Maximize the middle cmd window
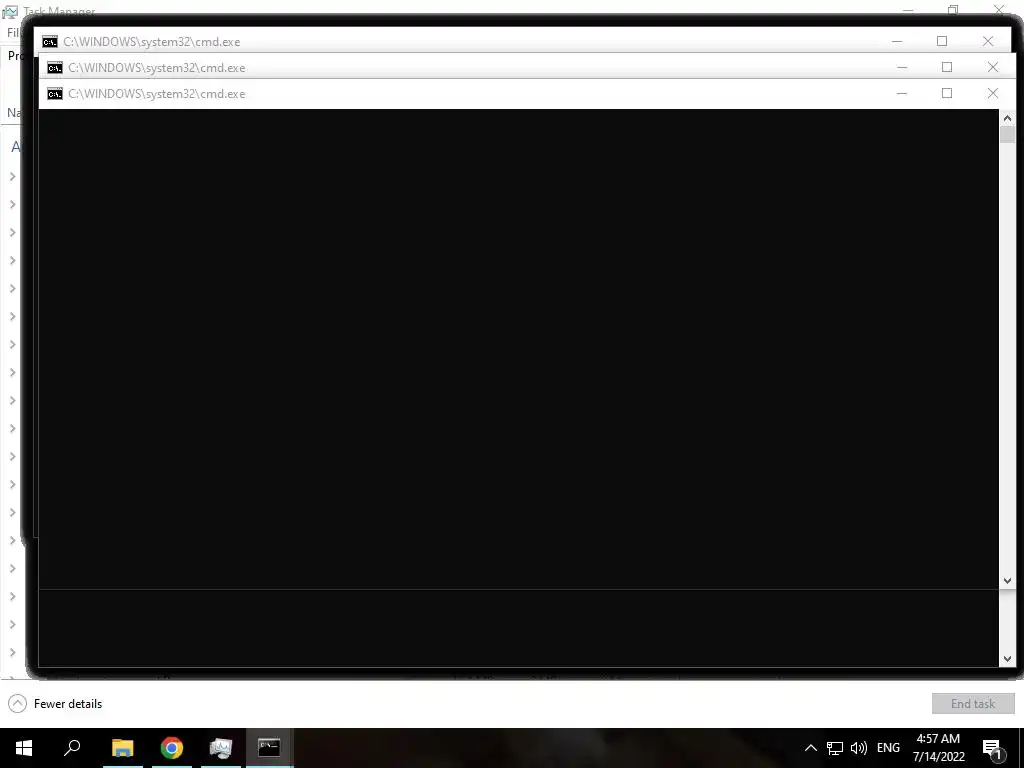Image resolution: width=1024 pixels, height=768 pixels. click(947, 67)
